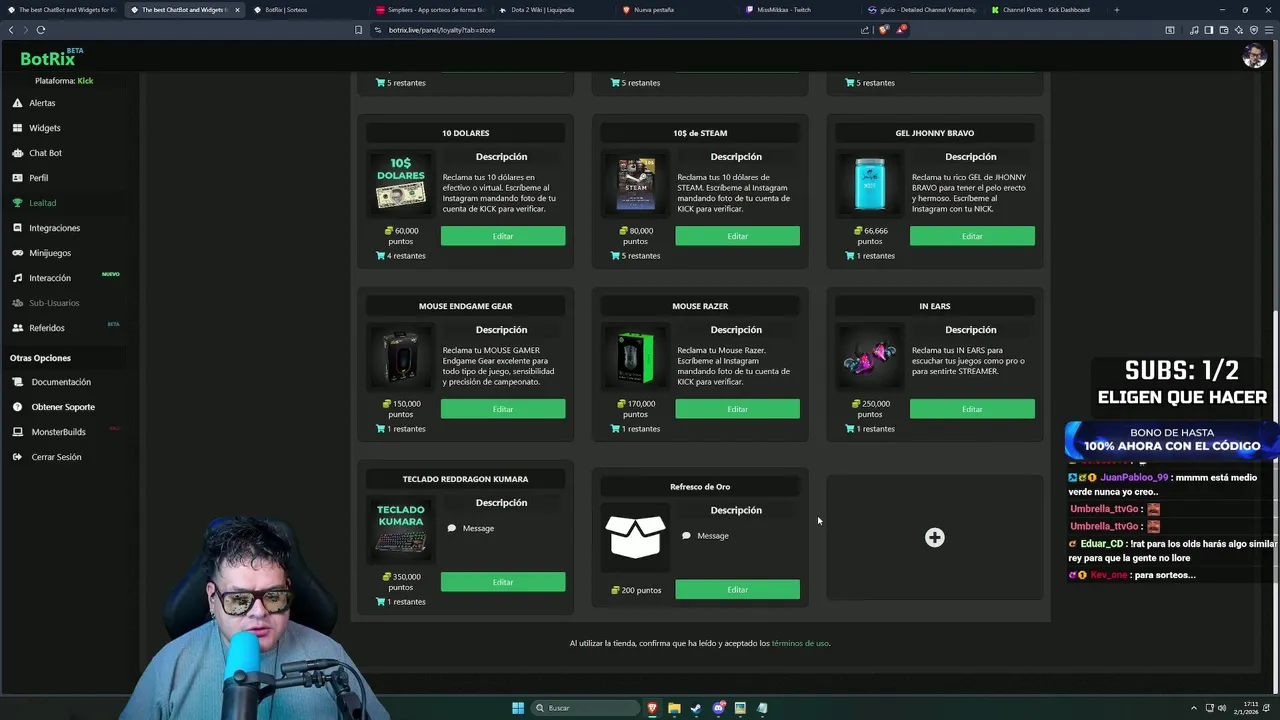
Task: Click the Widgets grid icon
Action: [x=17, y=128]
